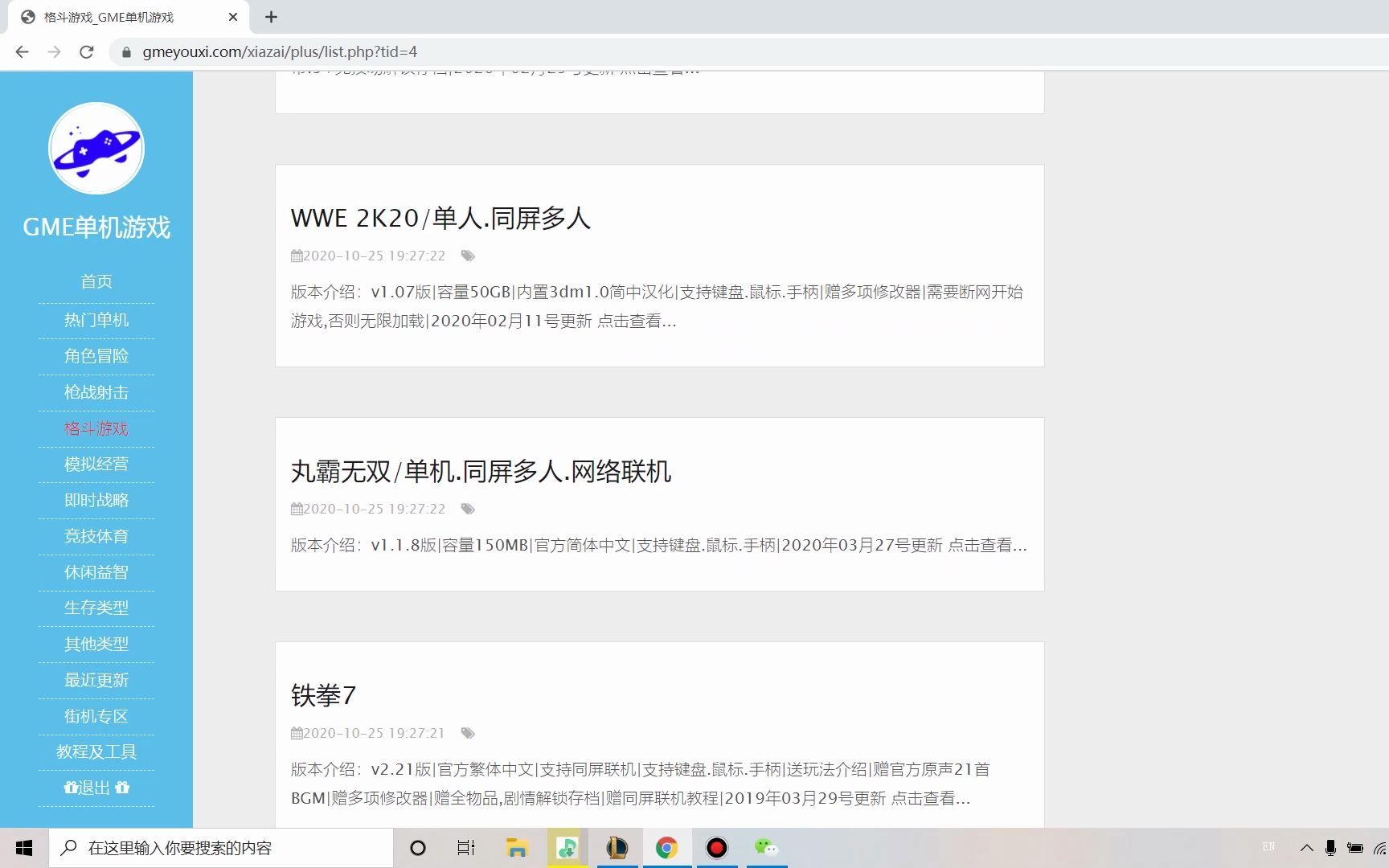Open WWE 2K20/单人.同屏多人 article

(x=440, y=219)
